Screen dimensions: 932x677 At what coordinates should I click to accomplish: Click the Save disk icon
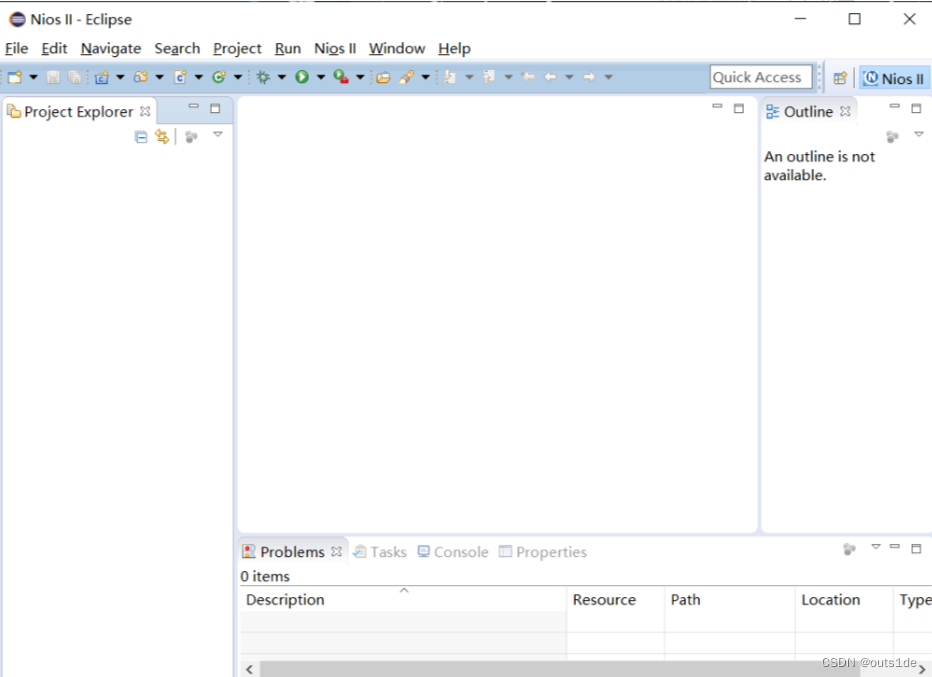(x=53, y=77)
